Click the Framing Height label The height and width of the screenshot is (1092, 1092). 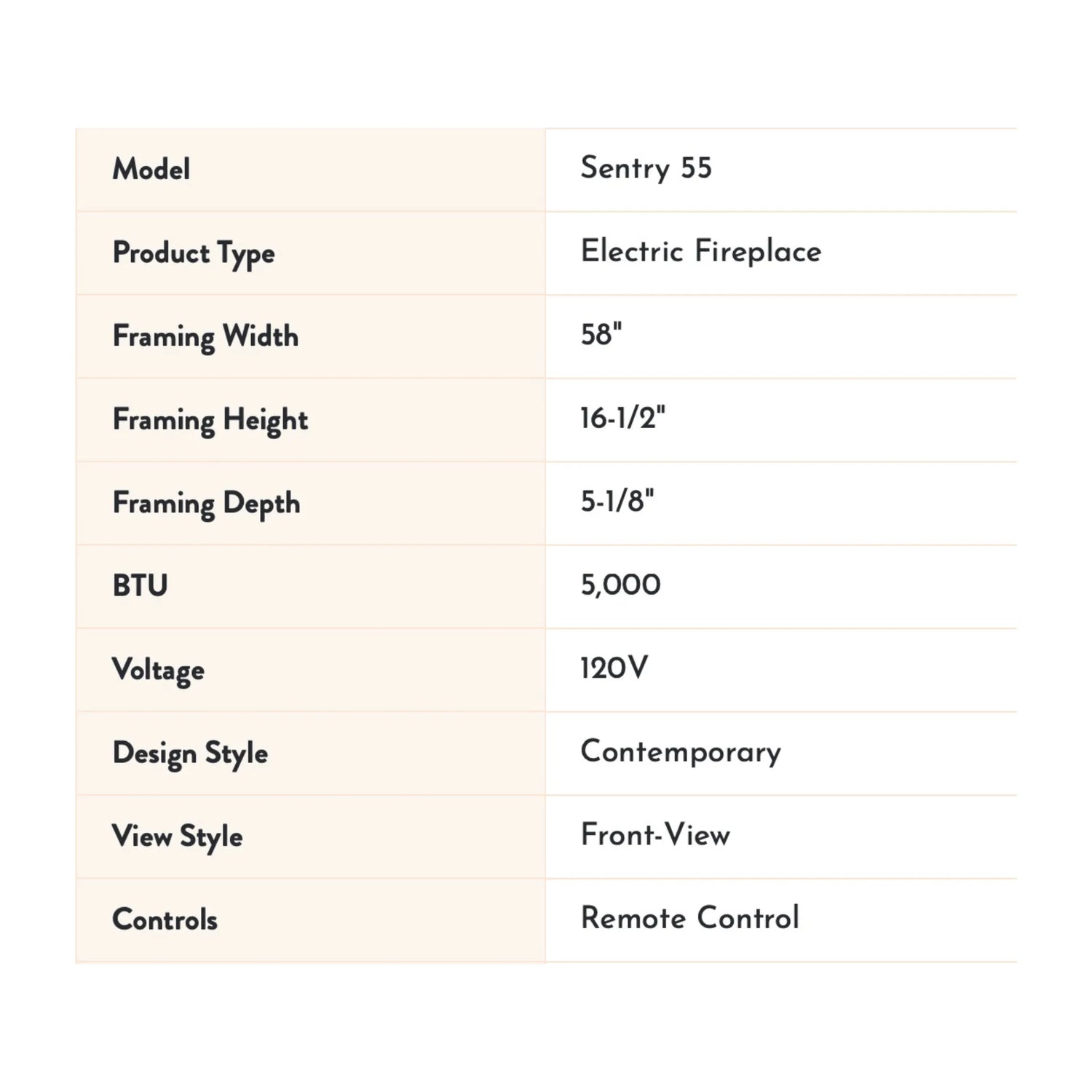pos(210,420)
